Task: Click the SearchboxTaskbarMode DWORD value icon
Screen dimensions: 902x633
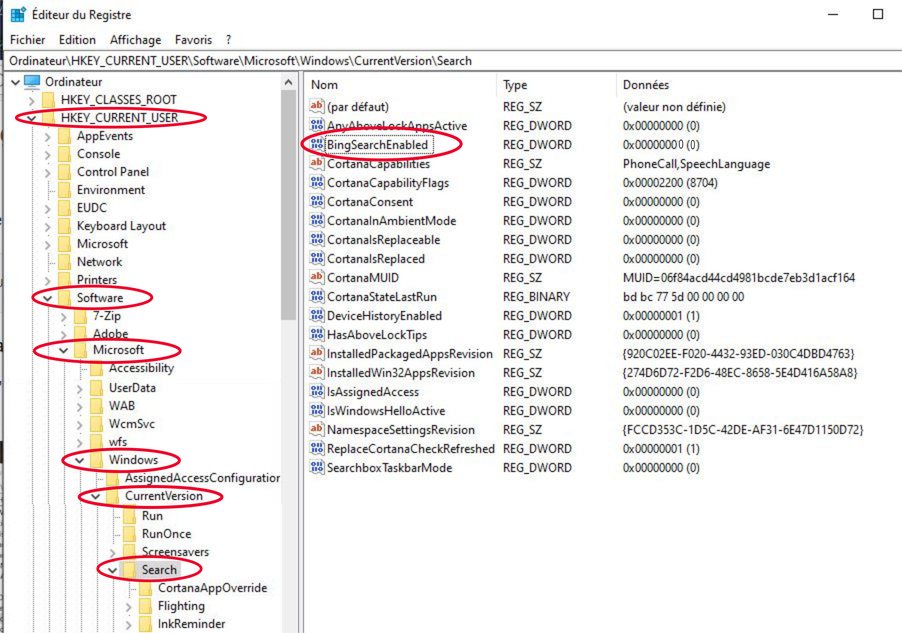Action: coord(317,468)
